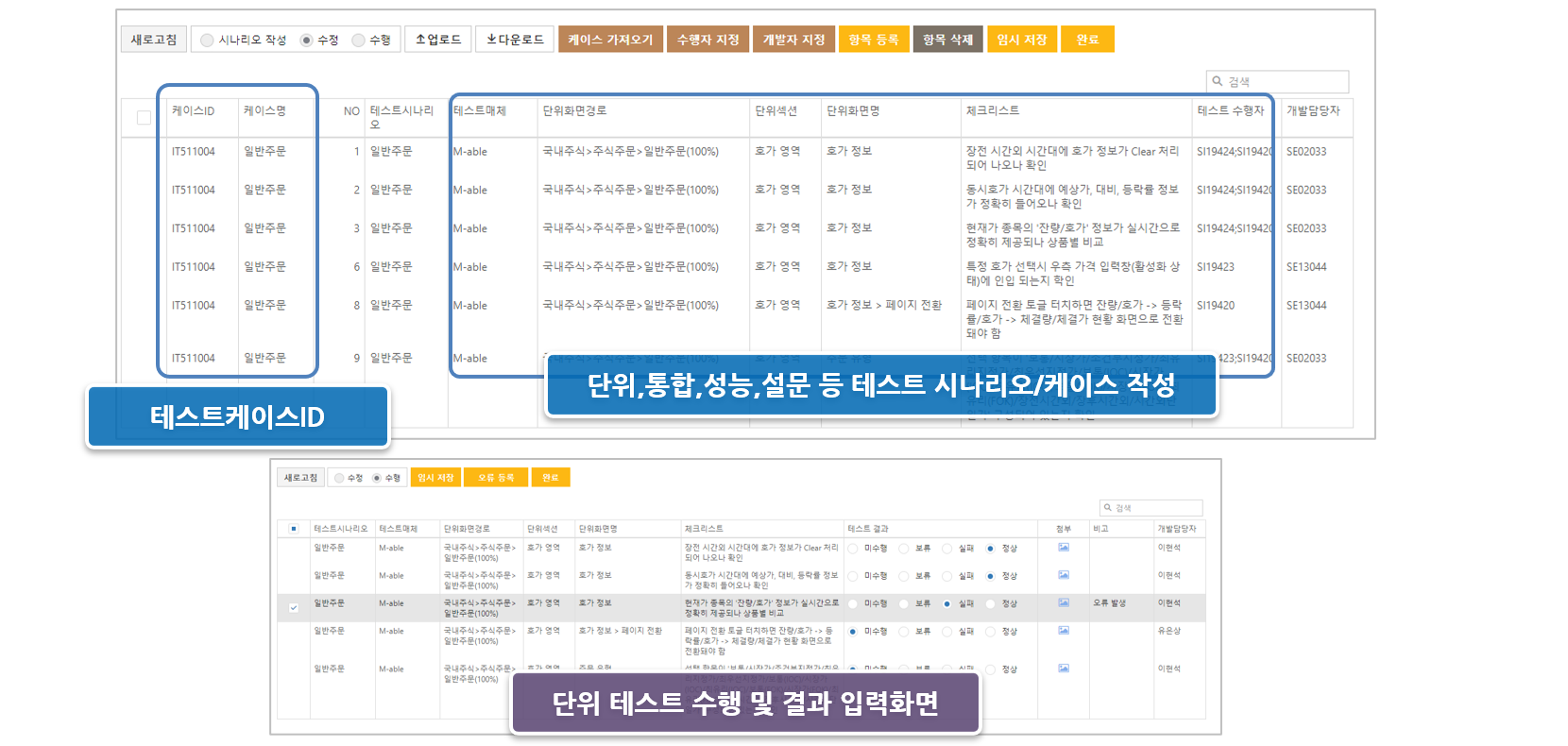Screen dimensions: 1568x746
Task: Open attachment image icon in first result row
Action: [1064, 548]
